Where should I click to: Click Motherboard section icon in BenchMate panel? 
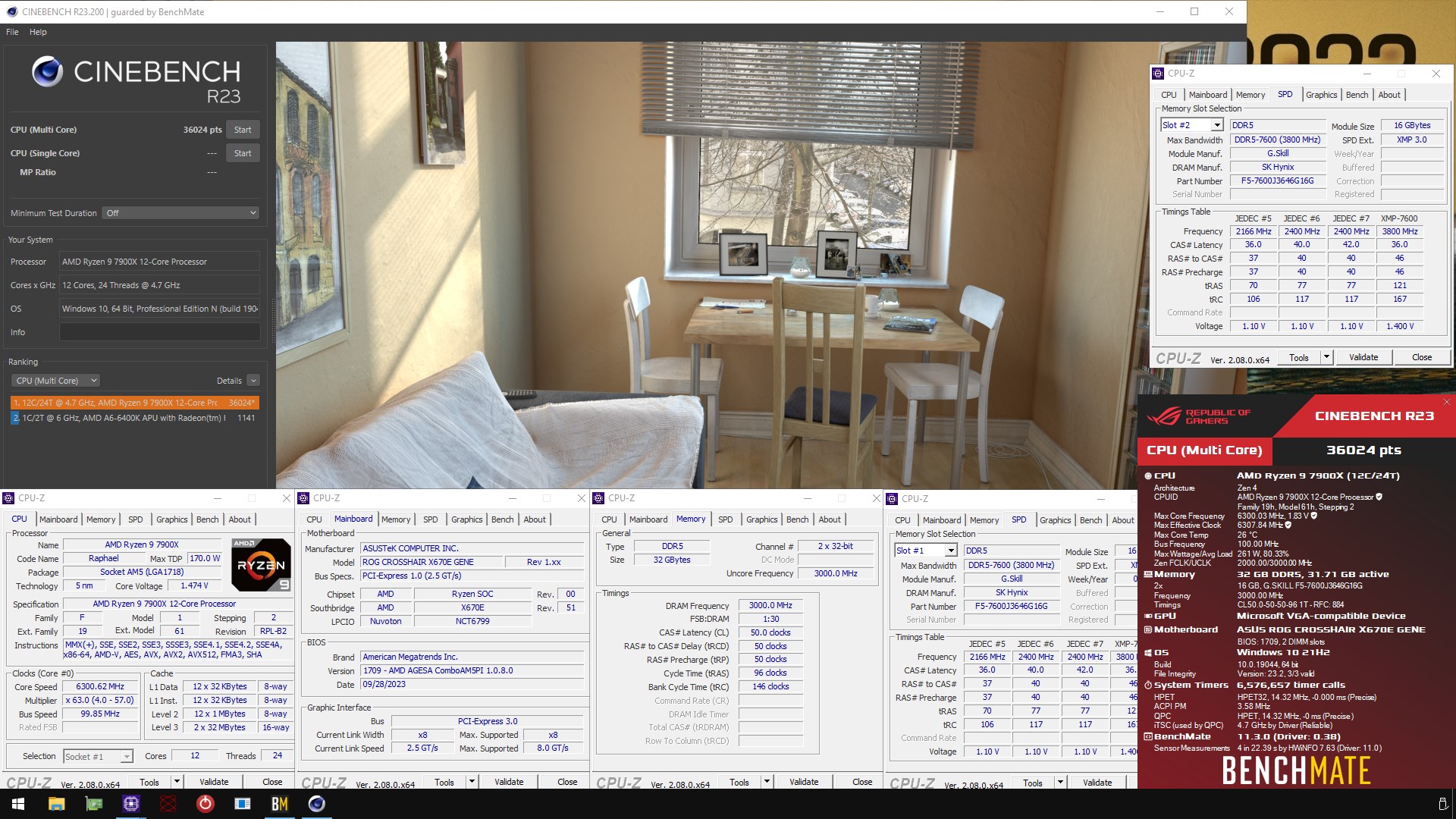[1148, 629]
